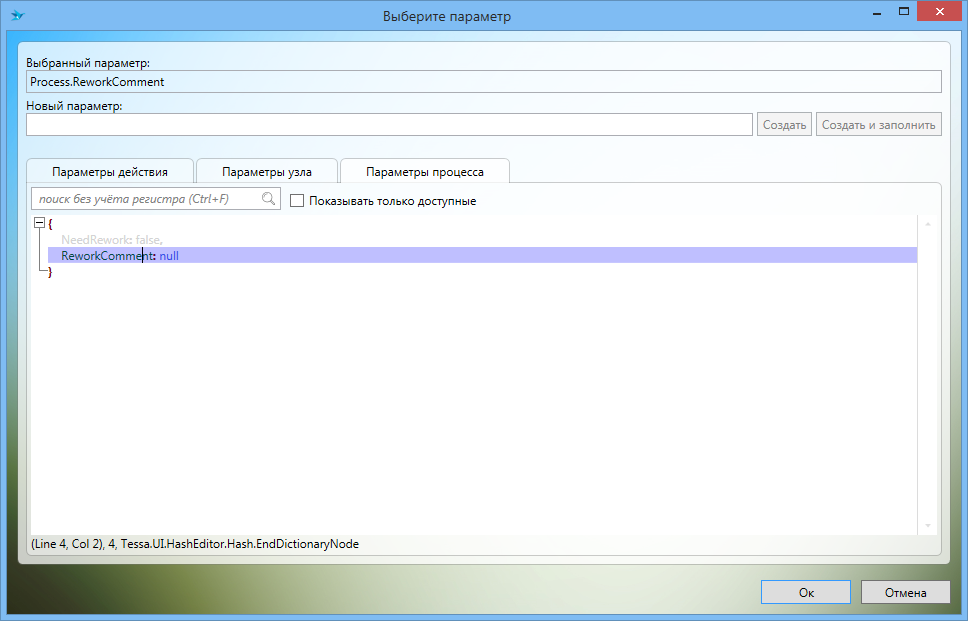Select the NeedRework tree entry
This screenshot has width=968, height=621.
110,240
